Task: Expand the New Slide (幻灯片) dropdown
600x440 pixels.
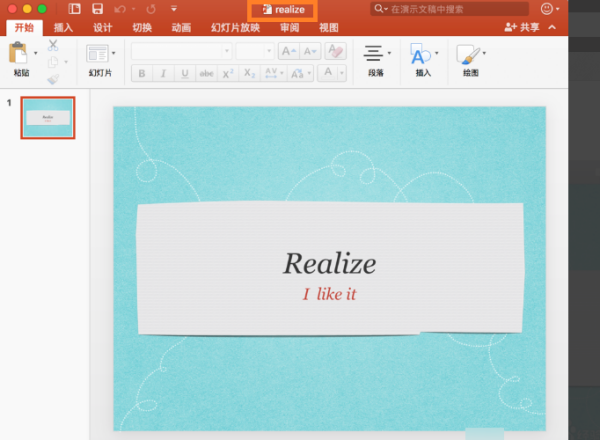Action: (114, 52)
